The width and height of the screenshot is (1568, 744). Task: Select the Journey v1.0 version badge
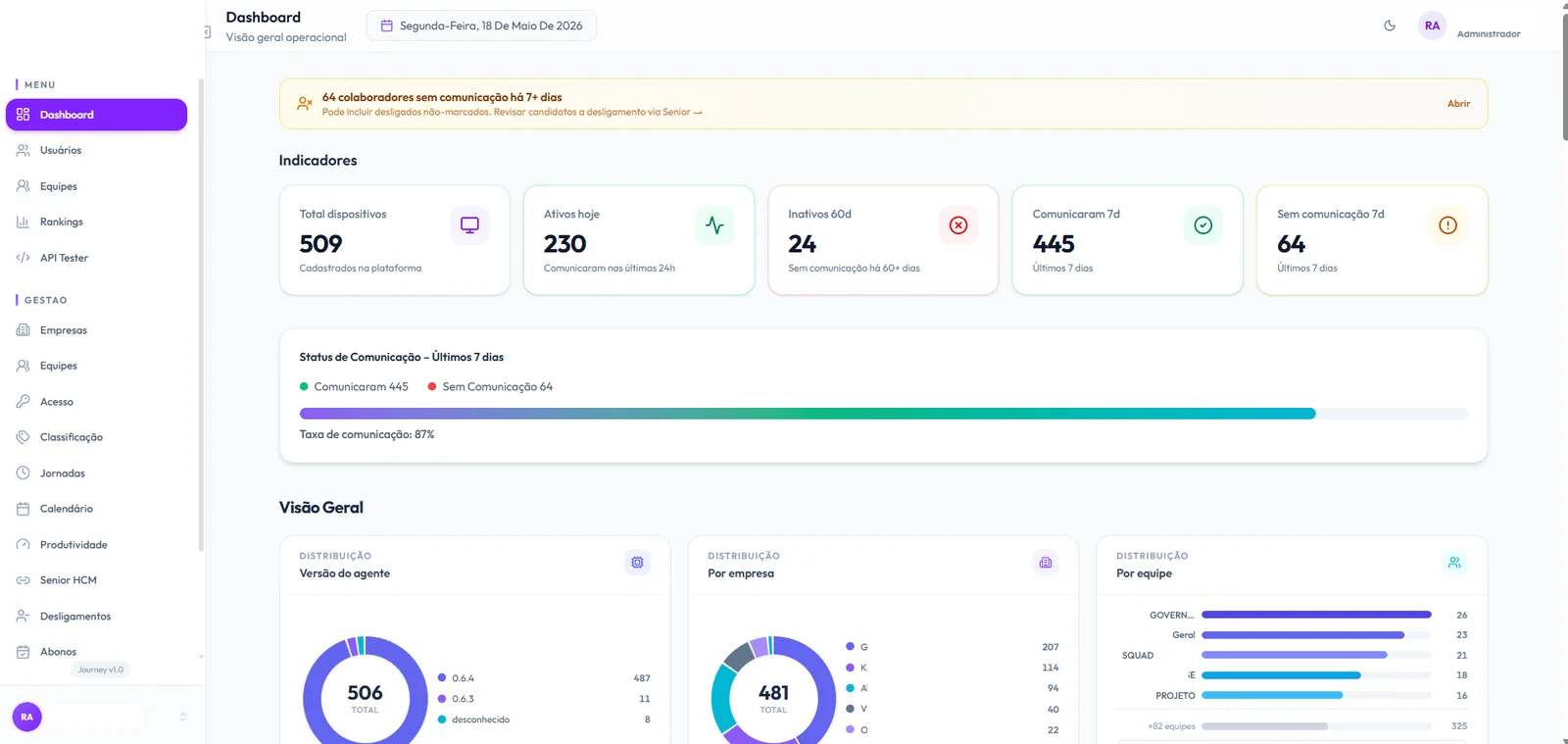101,670
